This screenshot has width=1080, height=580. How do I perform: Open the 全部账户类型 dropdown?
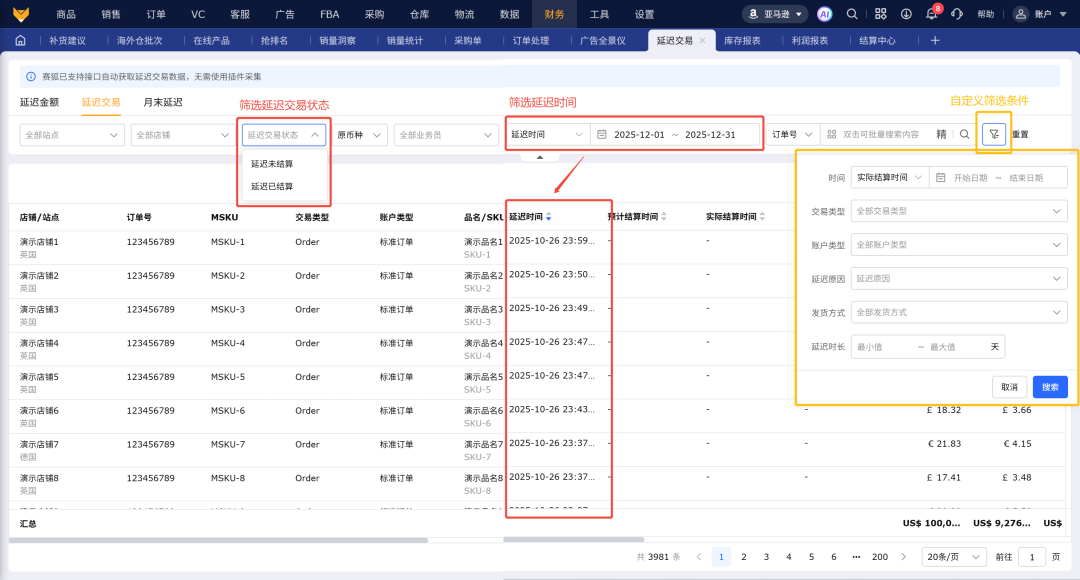coord(959,245)
